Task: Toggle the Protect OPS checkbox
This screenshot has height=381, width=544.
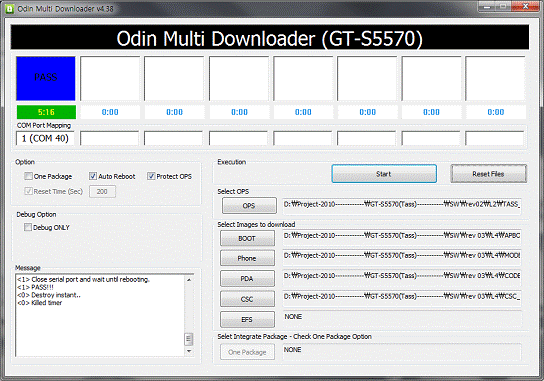Action: [x=151, y=176]
